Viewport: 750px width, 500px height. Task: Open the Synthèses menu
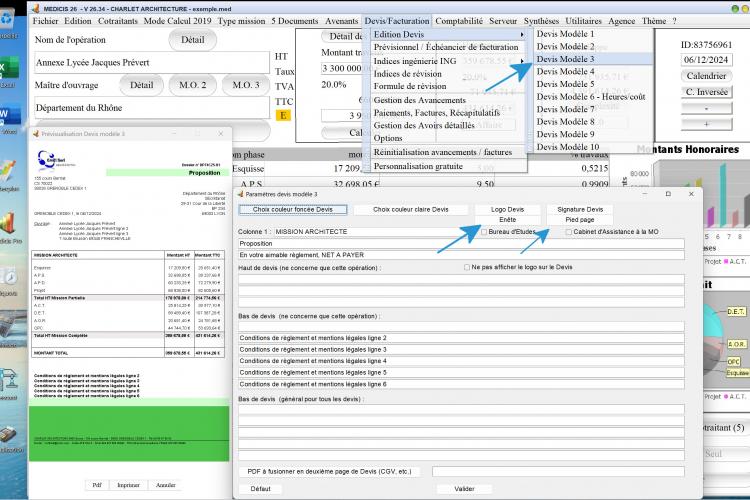[541, 21]
